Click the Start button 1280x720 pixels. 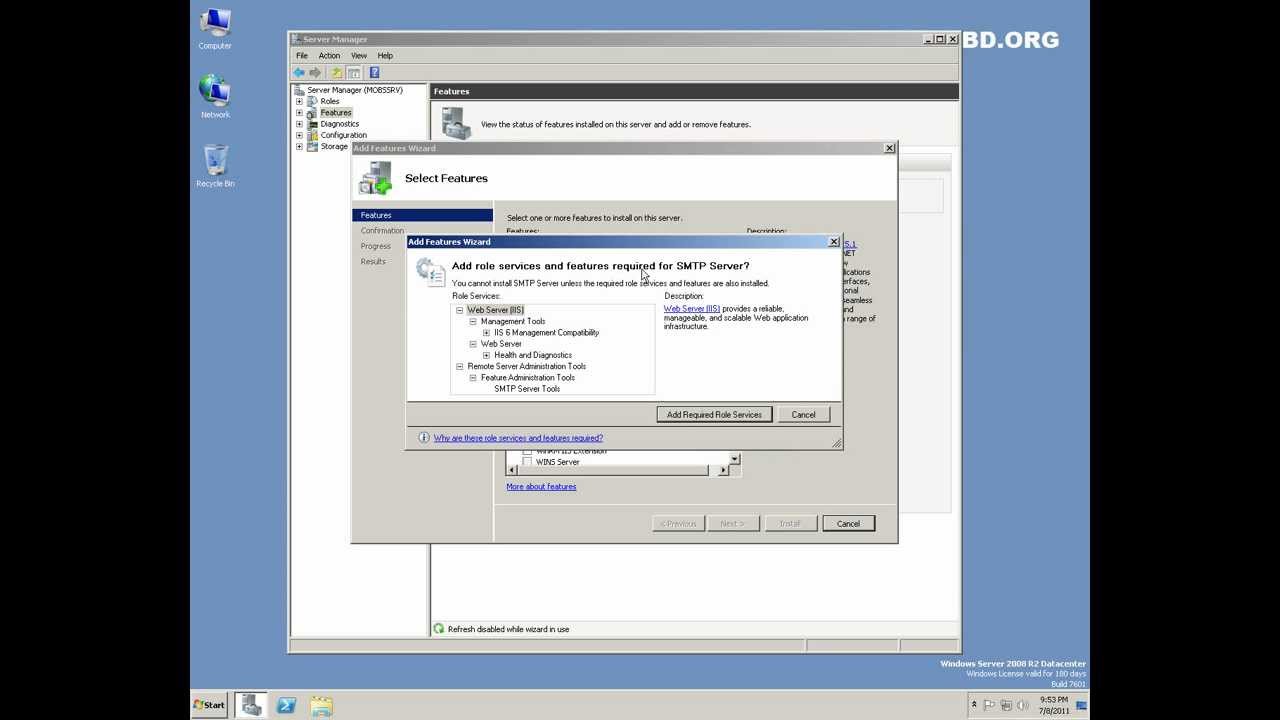click(210, 705)
